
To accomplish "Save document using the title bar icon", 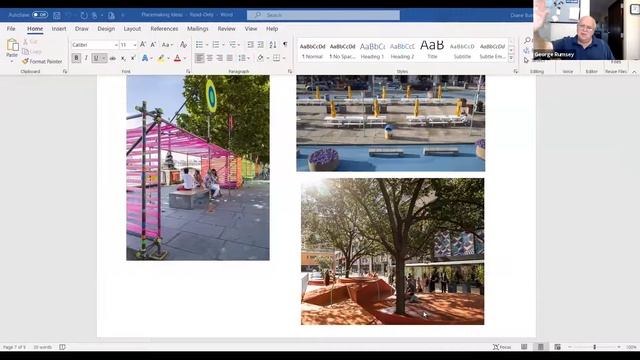I will coord(57,15).
